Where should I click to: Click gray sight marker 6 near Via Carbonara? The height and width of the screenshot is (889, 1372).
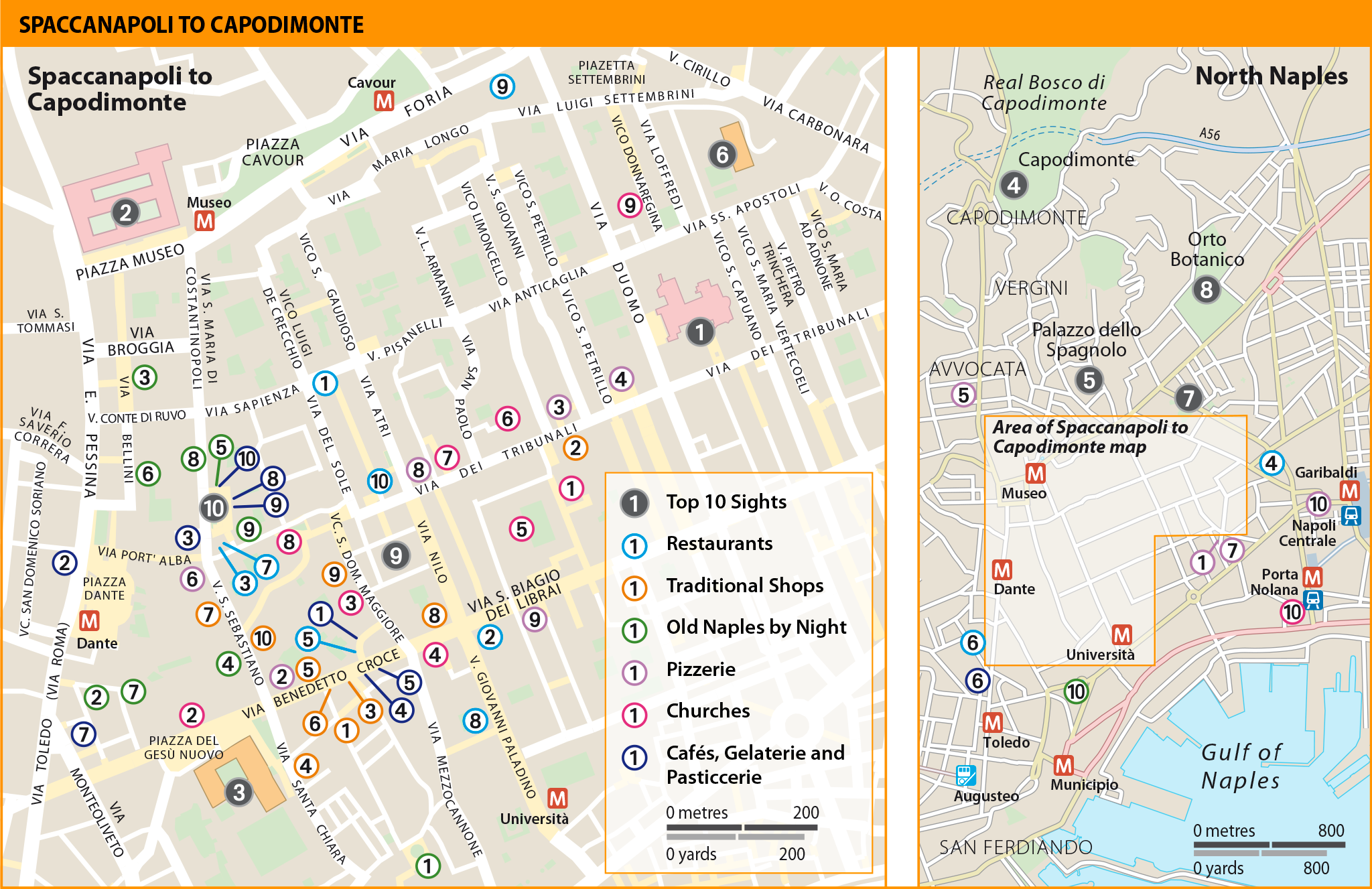point(722,155)
